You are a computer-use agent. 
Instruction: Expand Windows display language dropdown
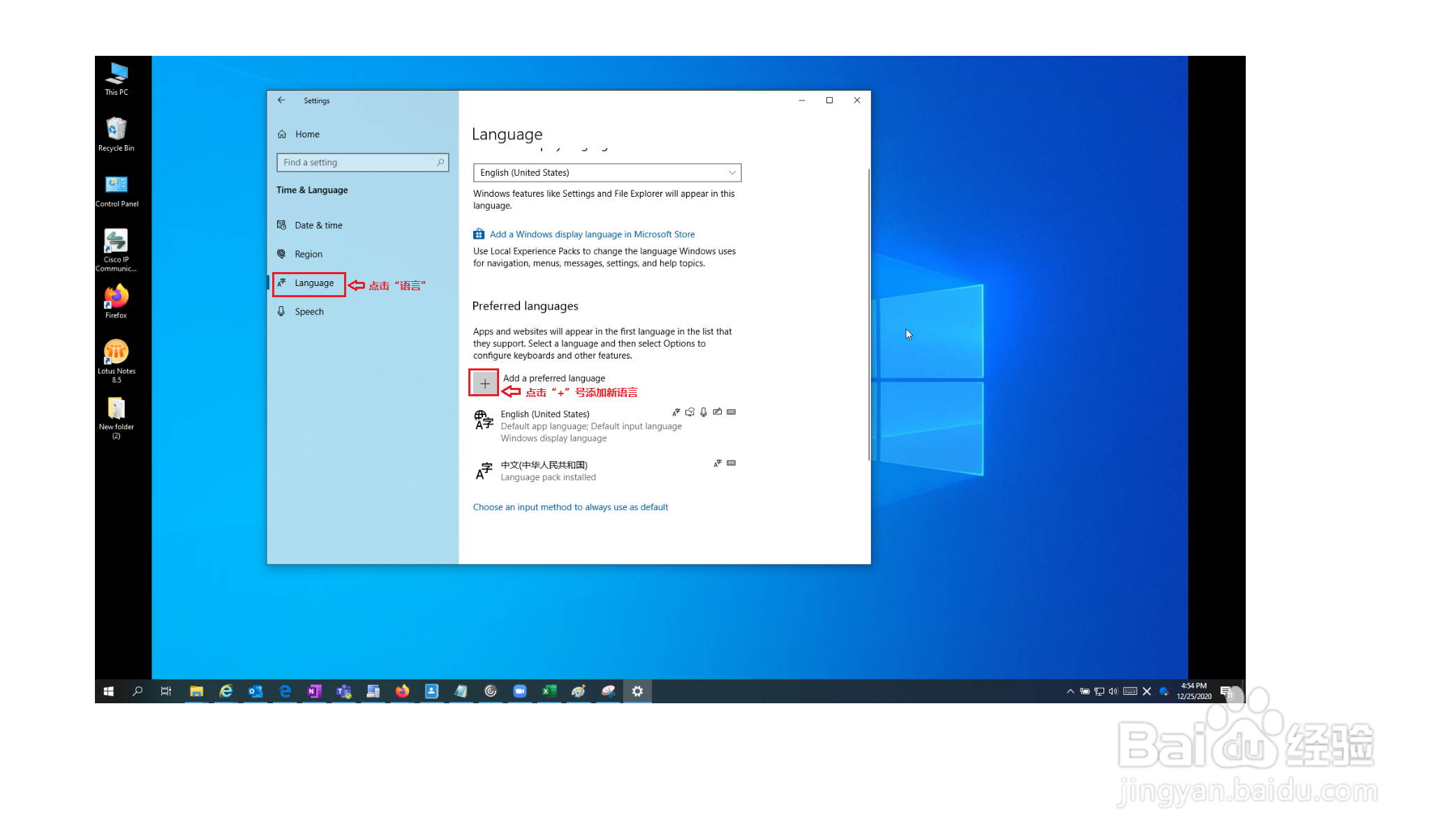tap(607, 172)
